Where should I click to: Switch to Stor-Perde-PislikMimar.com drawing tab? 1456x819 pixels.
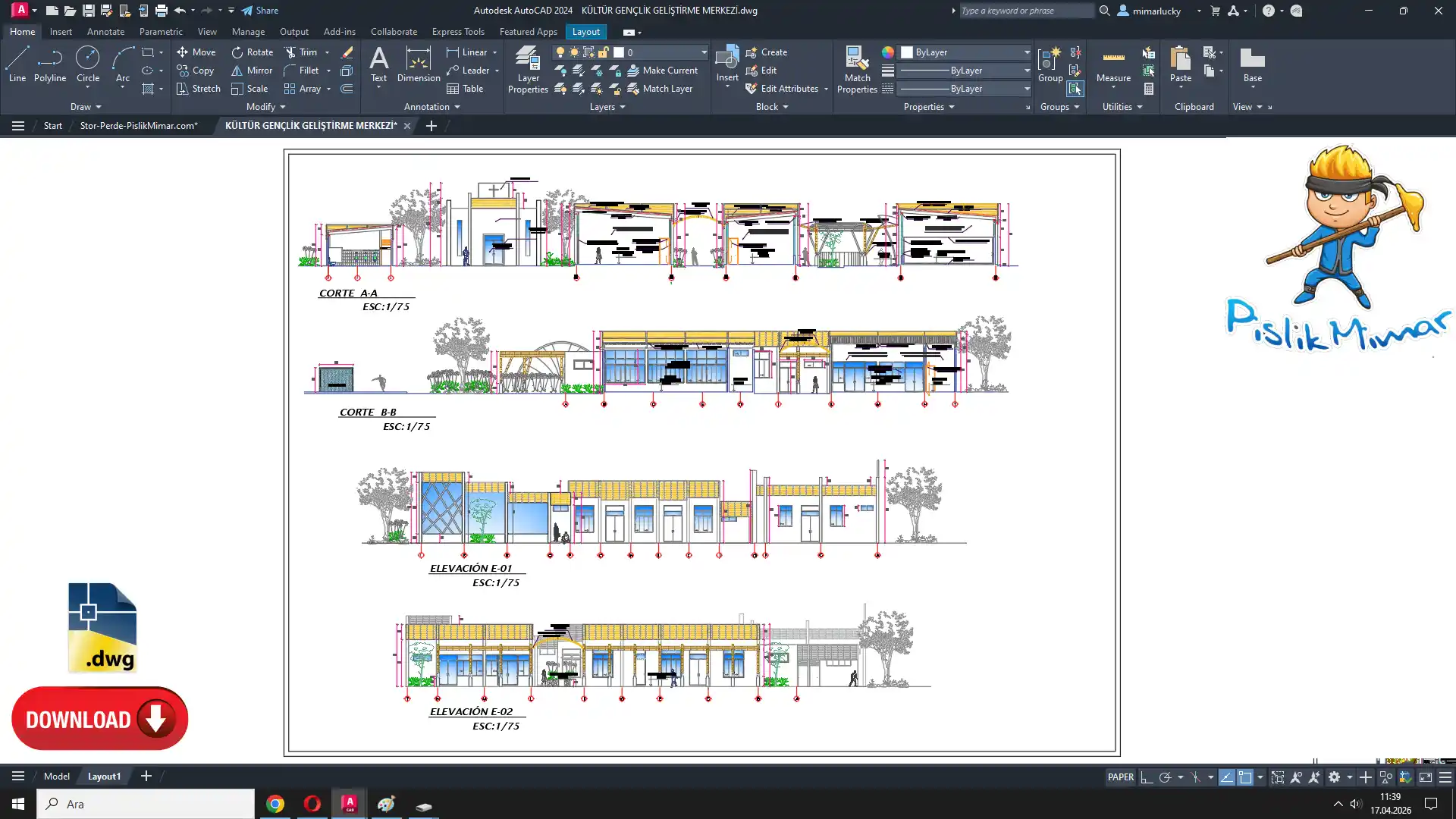tap(139, 126)
